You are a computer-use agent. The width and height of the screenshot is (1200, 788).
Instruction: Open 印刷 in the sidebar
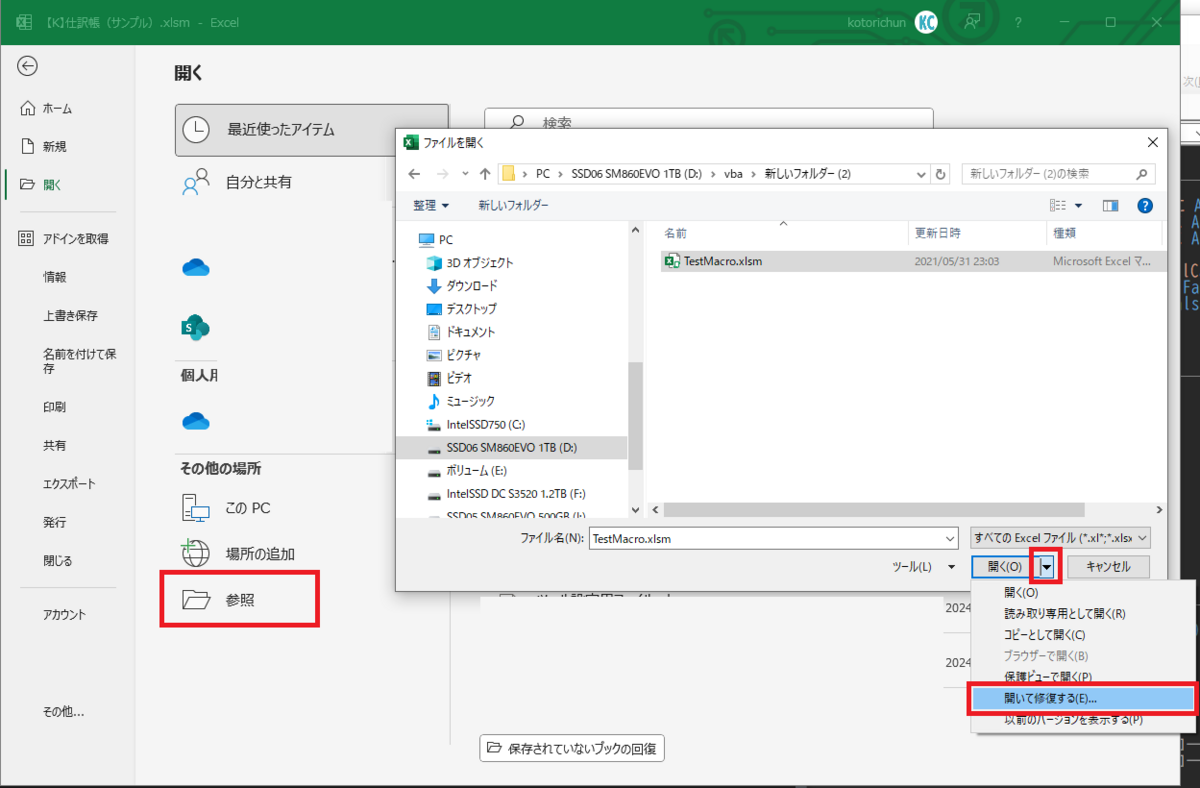pos(54,407)
